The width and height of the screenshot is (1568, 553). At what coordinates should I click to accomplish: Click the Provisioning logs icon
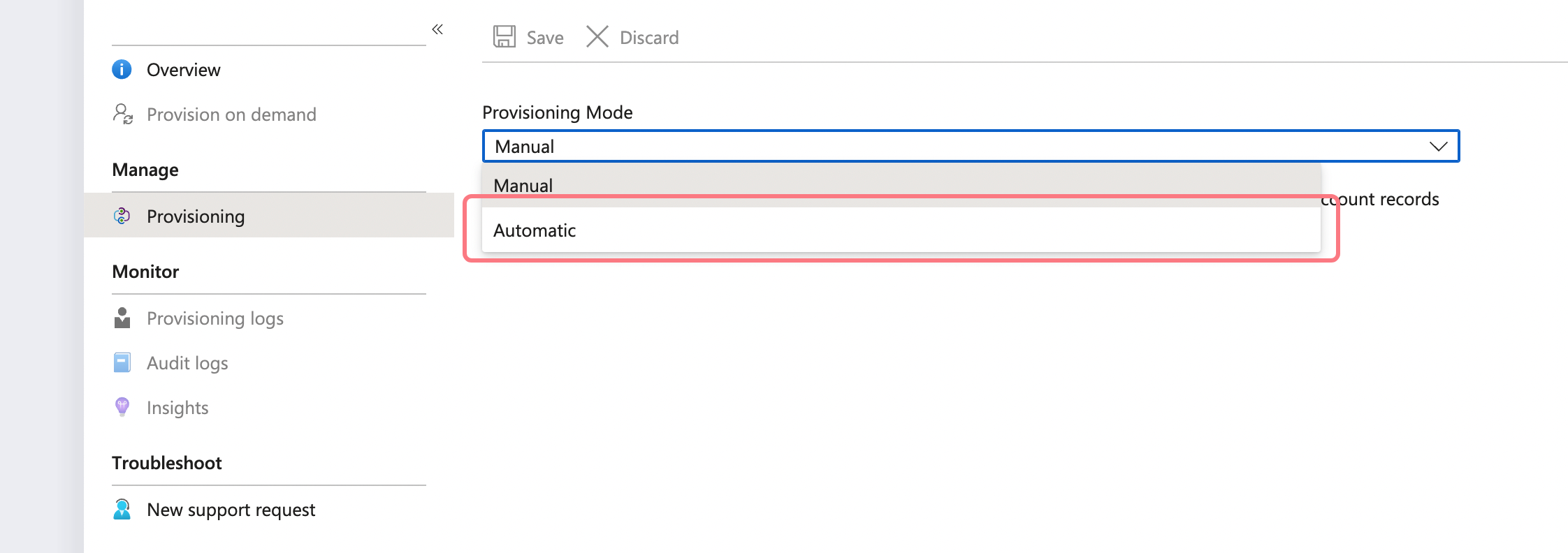tap(122, 318)
